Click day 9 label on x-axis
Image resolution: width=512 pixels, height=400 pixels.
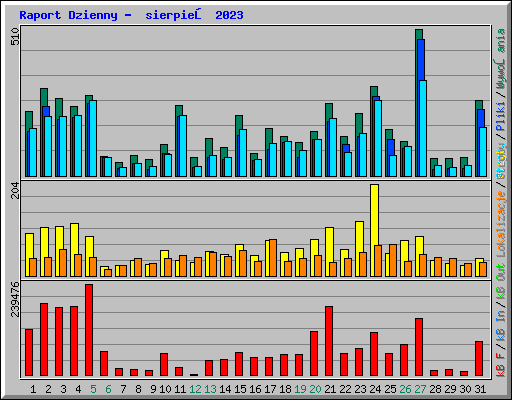coord(153,389)
